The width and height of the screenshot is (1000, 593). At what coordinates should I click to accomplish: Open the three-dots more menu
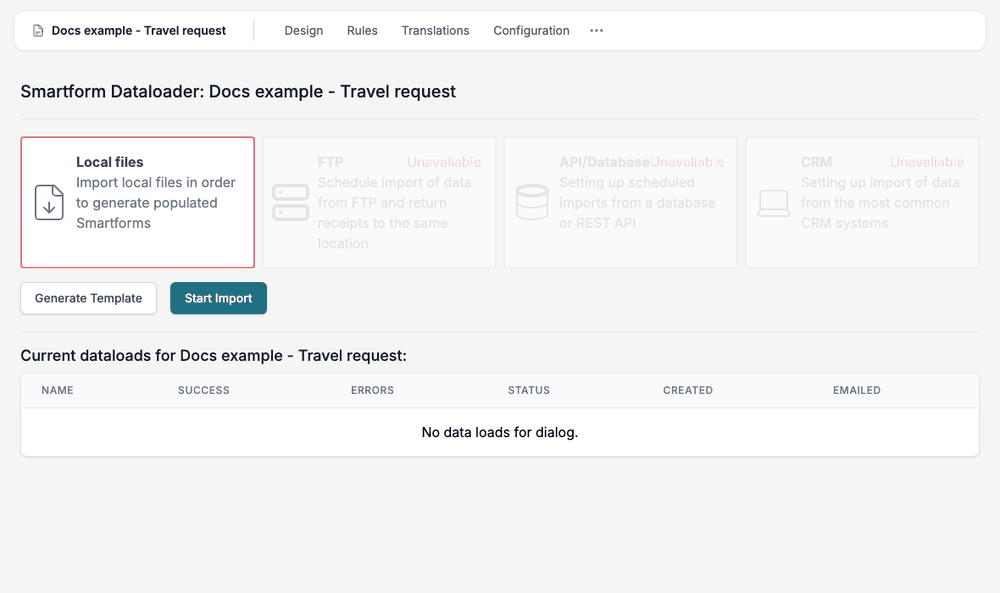(x=596, y=31)
